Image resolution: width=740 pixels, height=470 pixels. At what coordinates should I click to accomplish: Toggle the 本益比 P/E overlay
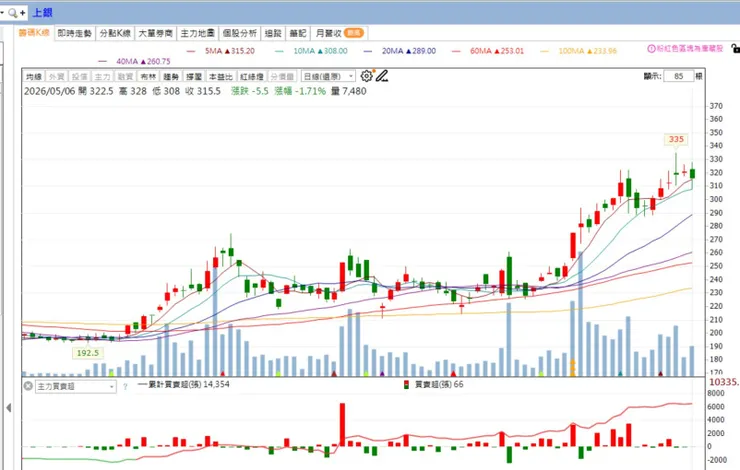[x=220, y=76]
